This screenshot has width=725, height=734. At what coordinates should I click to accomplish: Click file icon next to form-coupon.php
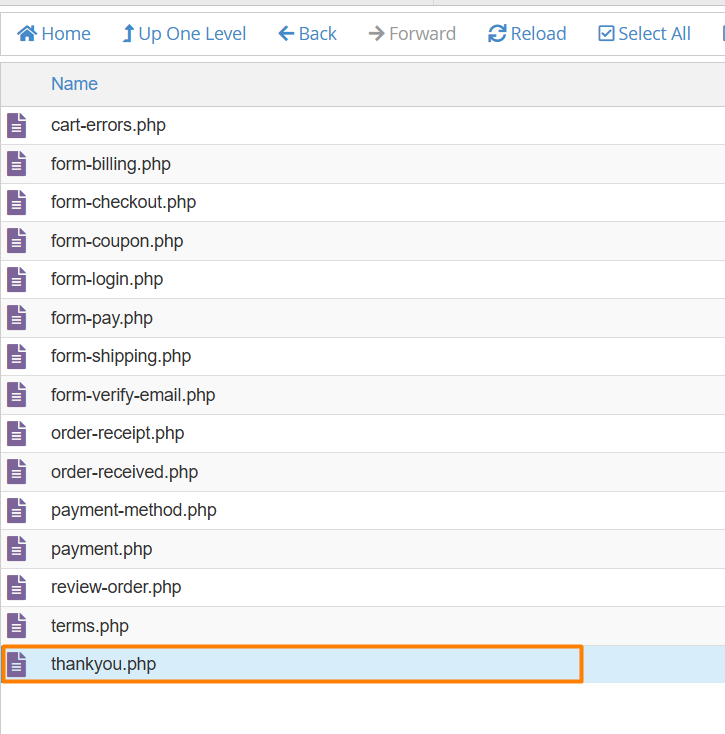click(16, 241)
